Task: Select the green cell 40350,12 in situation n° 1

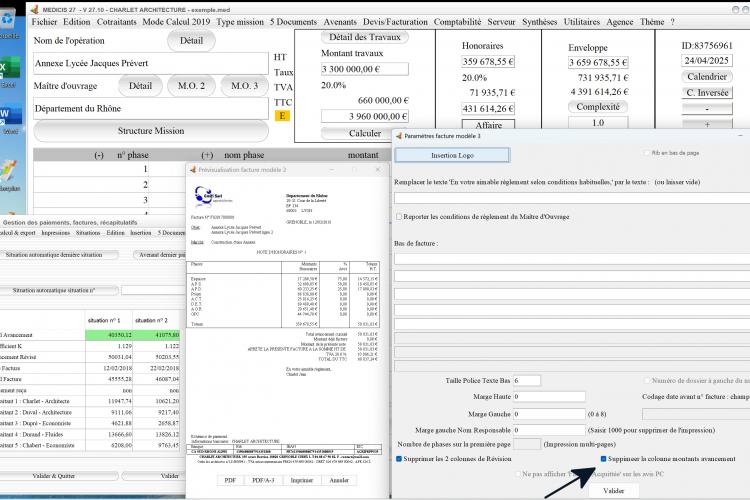Action: (109, 335)
